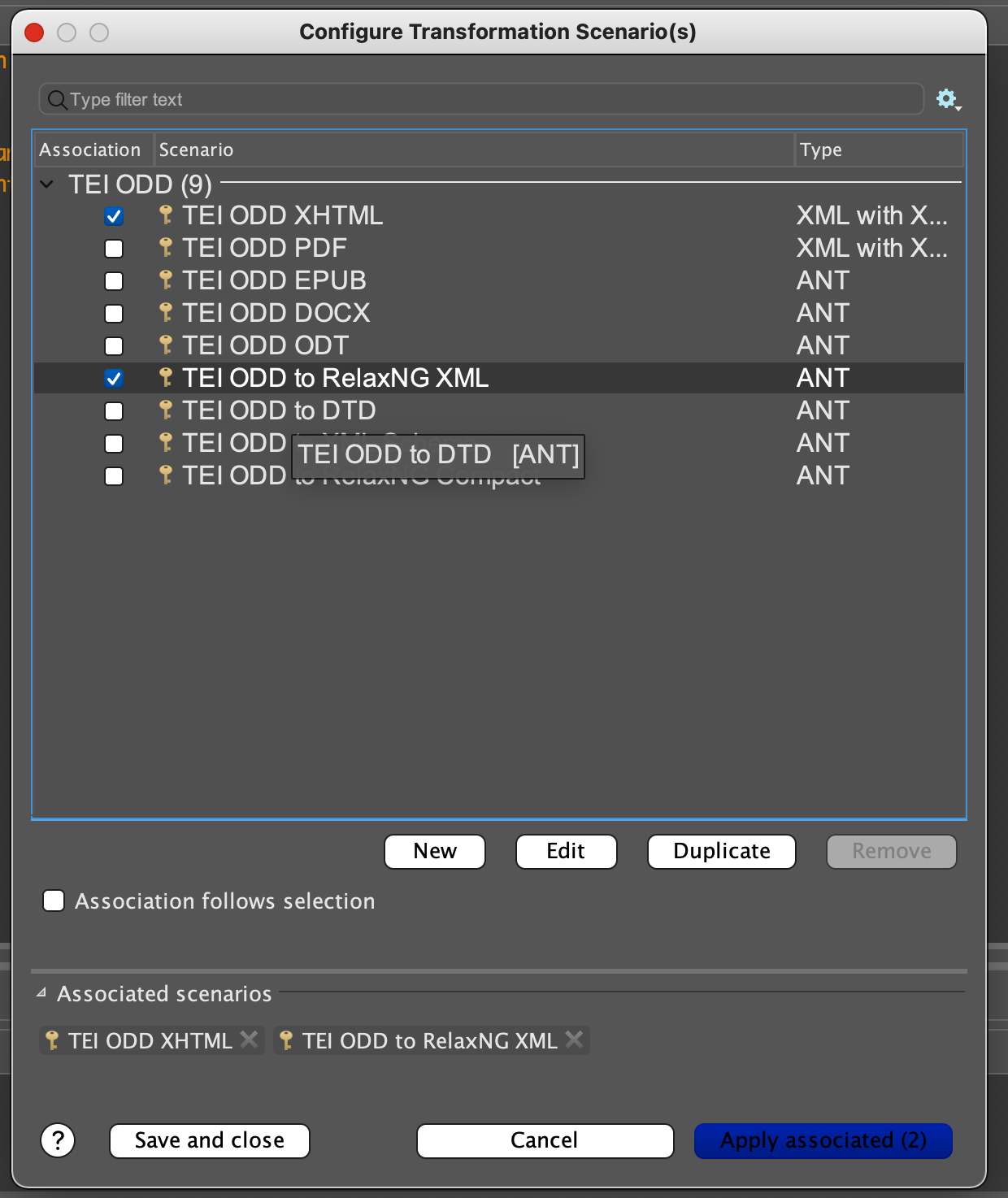Image resolution: width=1008 pixels, height=1198 pixels.
Task: Click search magnifier icon in filter field
Action: (x=57, y=100)
